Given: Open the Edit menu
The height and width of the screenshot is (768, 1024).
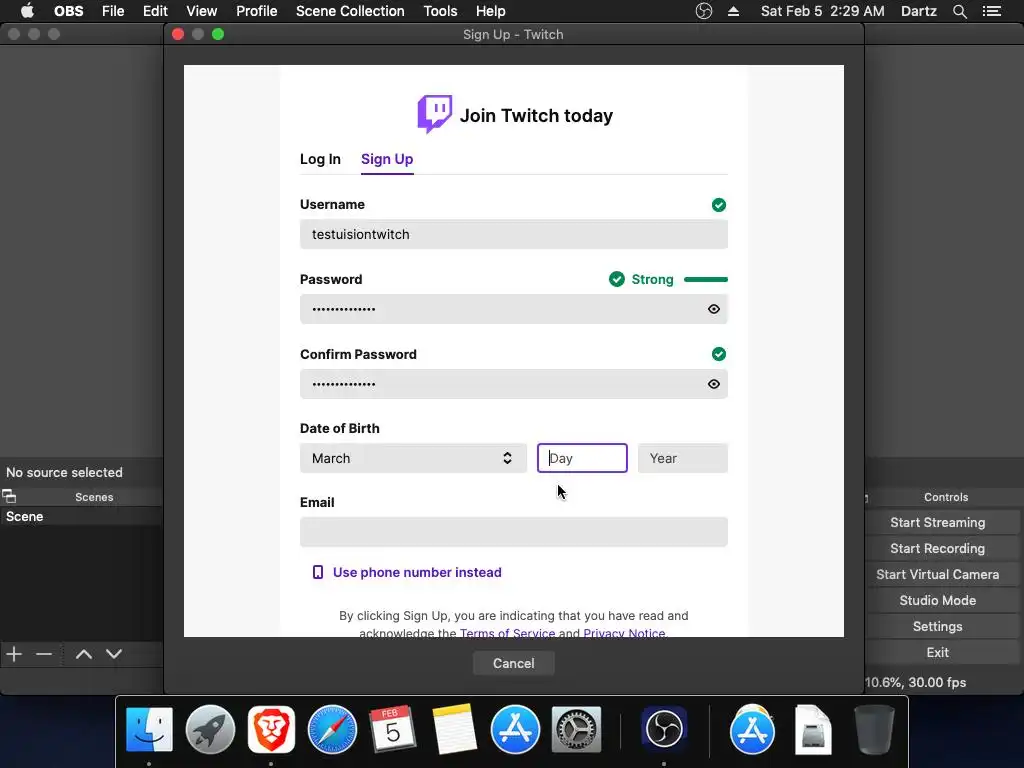Looking at the screenshot, I should [x=155, y=11].
